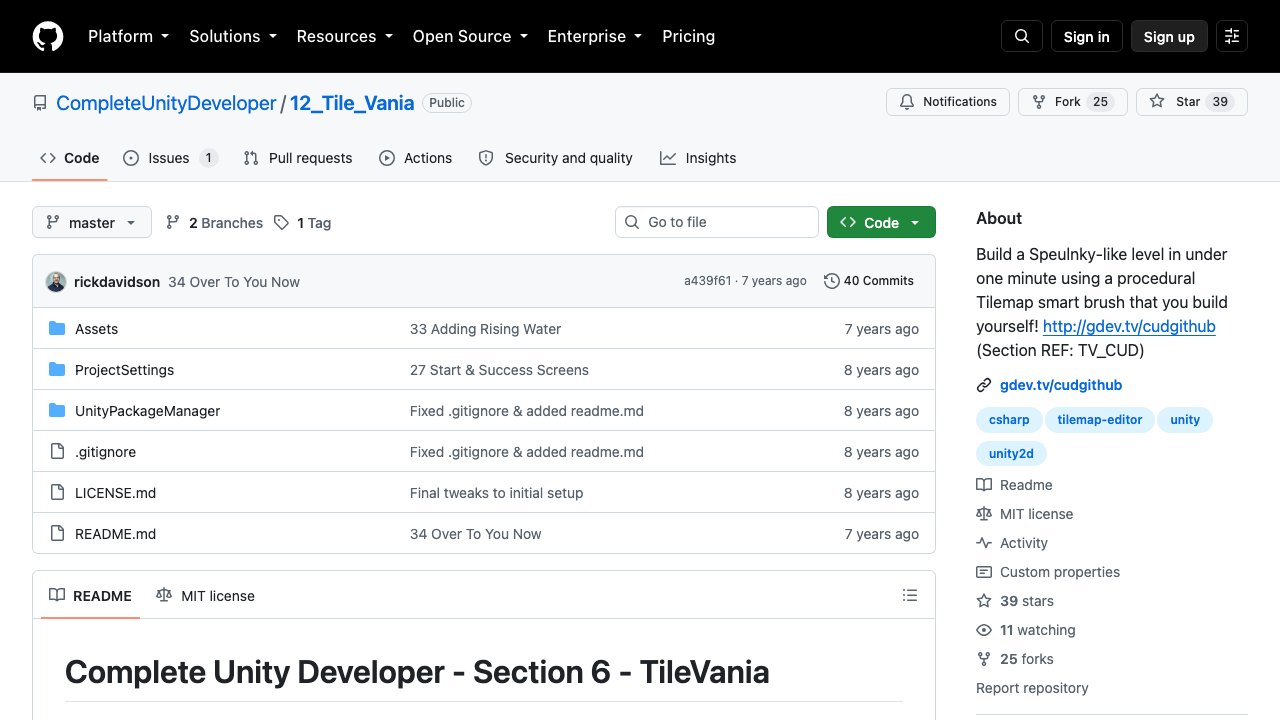Click the fork icon beside 25 forks
The width and height of the screenshot is (1280, 720).
point(984,659)
